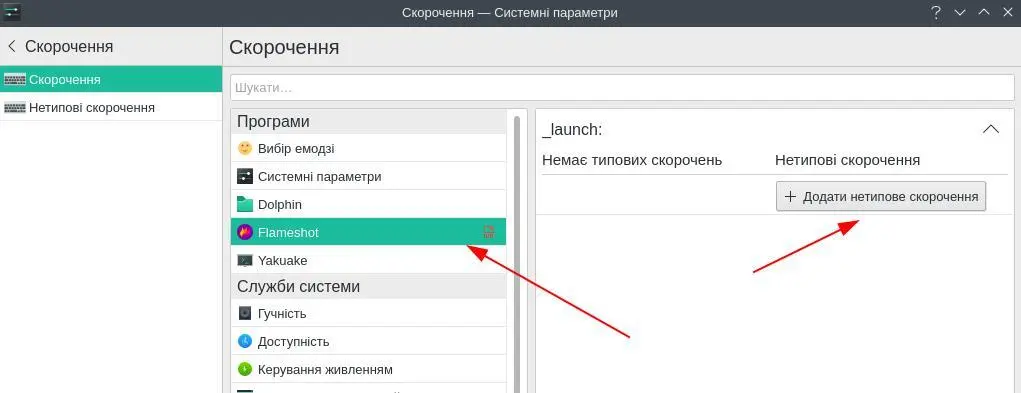Click the System Settings app icon in title bar

12,12
